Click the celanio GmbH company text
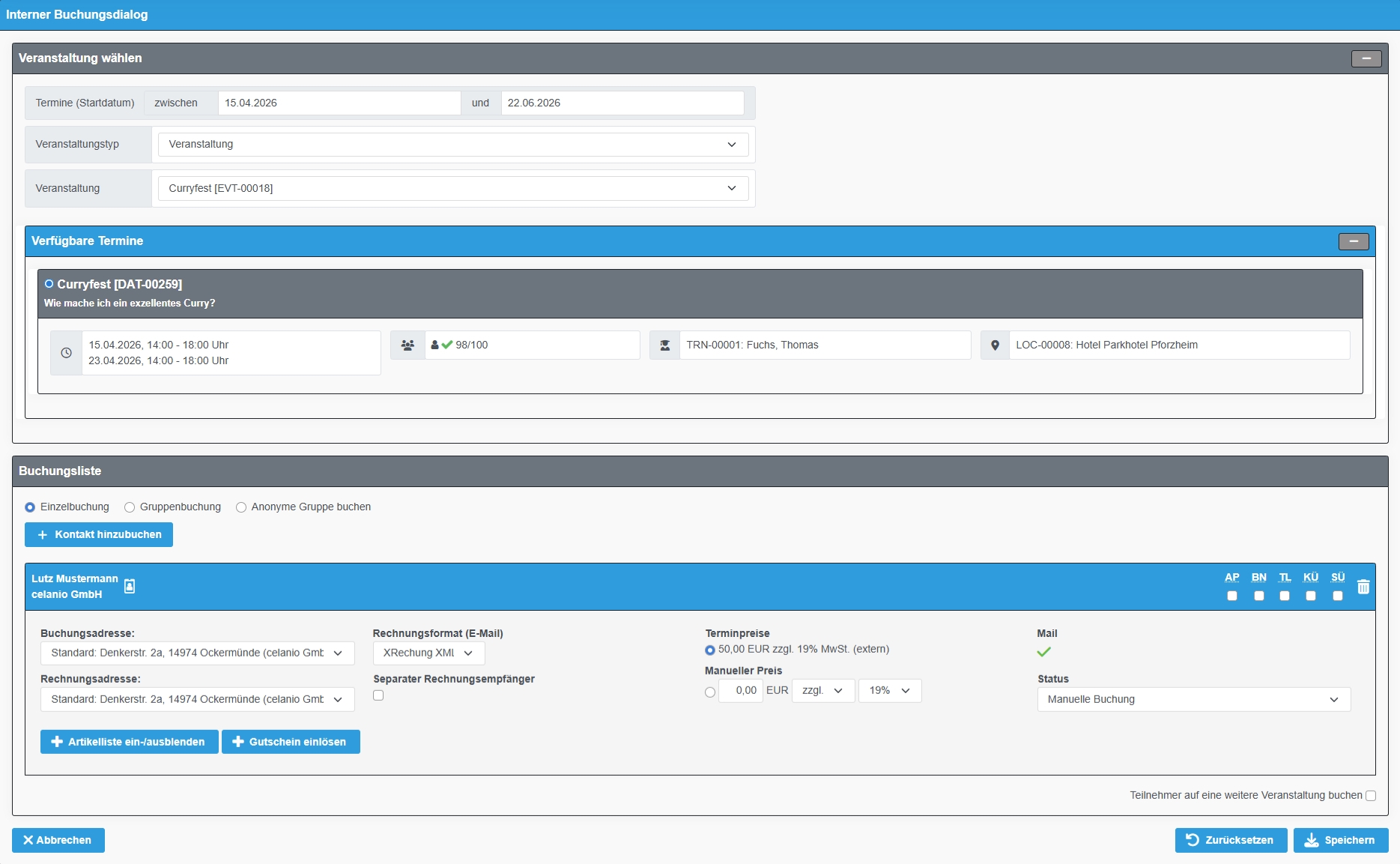Image resolution: width=1400 pixels, height=864 pixels. (67, 594)
